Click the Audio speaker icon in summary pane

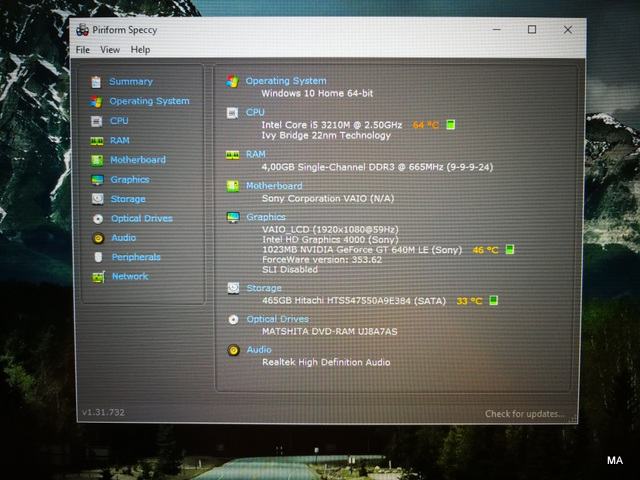click(233, 350)
